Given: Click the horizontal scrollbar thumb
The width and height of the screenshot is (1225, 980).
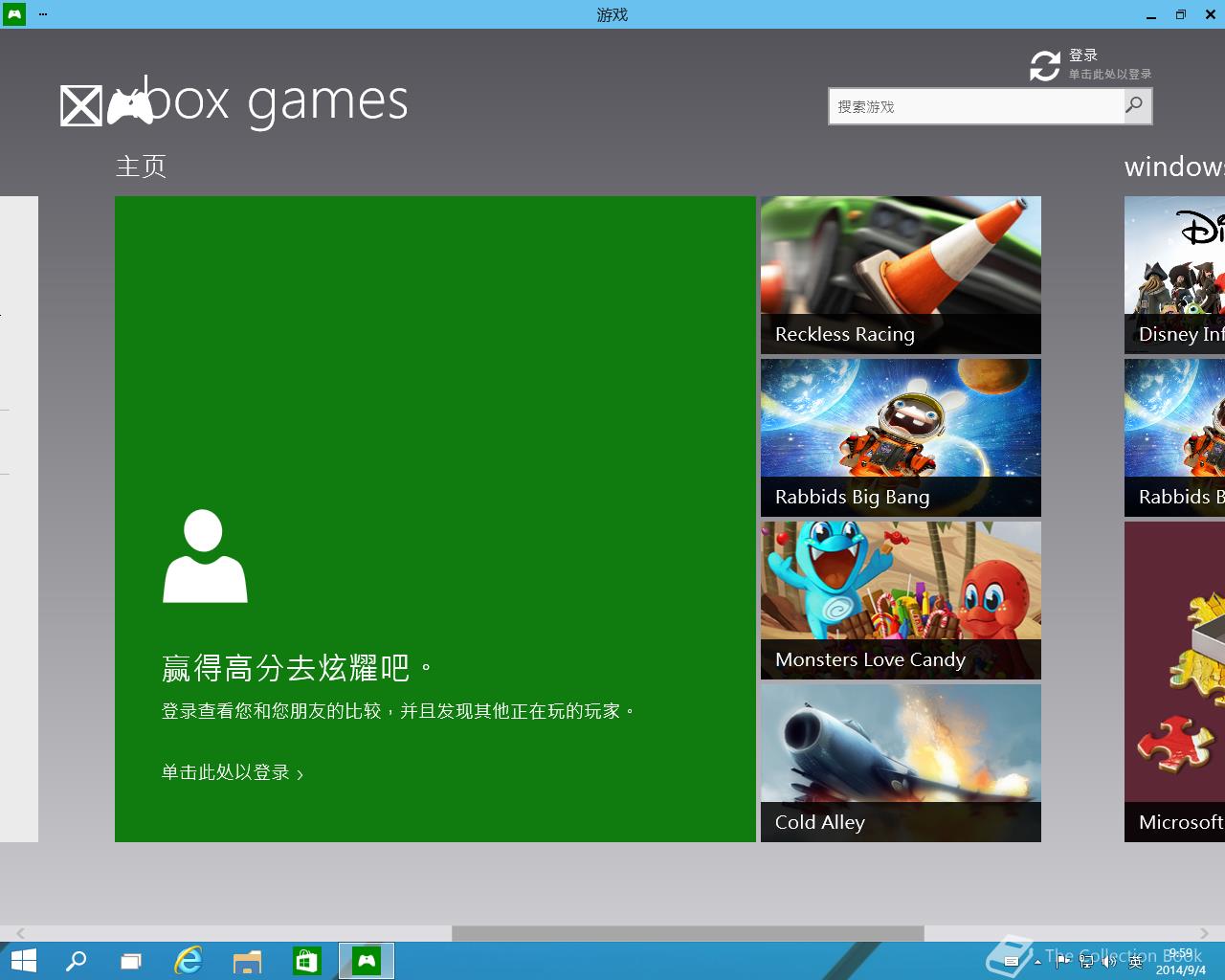Looking at the screenshot, I should [x=688, y=933].
